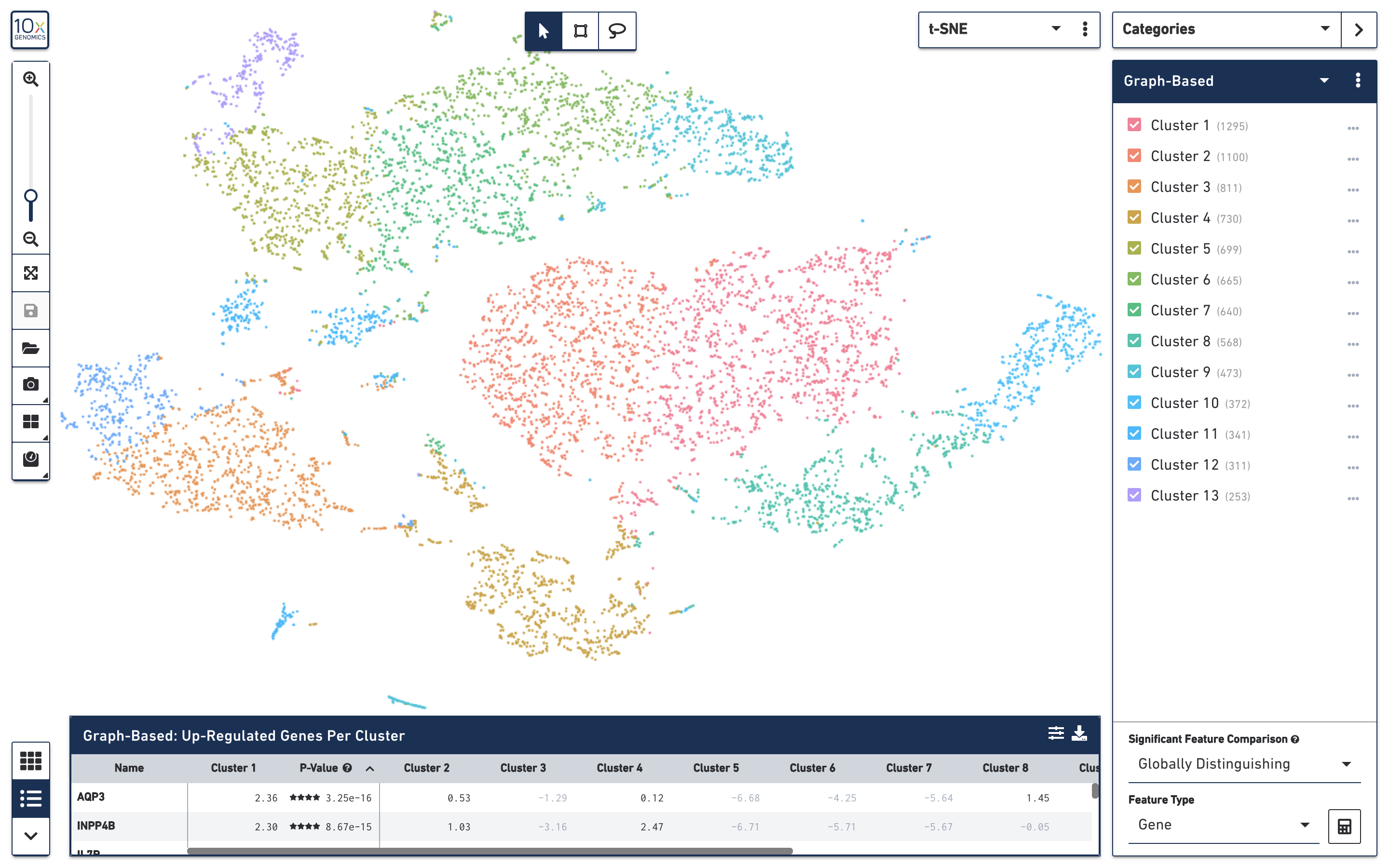Sort table by Cluster 6 column
Image resolution: width=1389 pixels, height=868 pixels.
(x=812, y=768)
